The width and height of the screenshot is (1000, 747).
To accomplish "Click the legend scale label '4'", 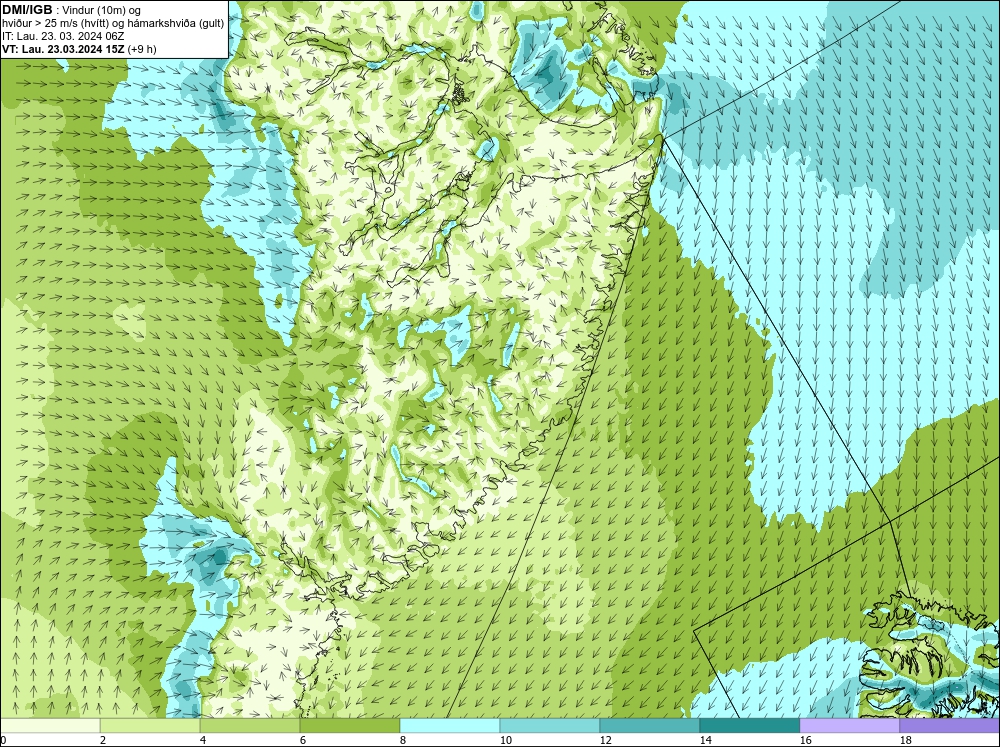I will (x=203, y=740).
